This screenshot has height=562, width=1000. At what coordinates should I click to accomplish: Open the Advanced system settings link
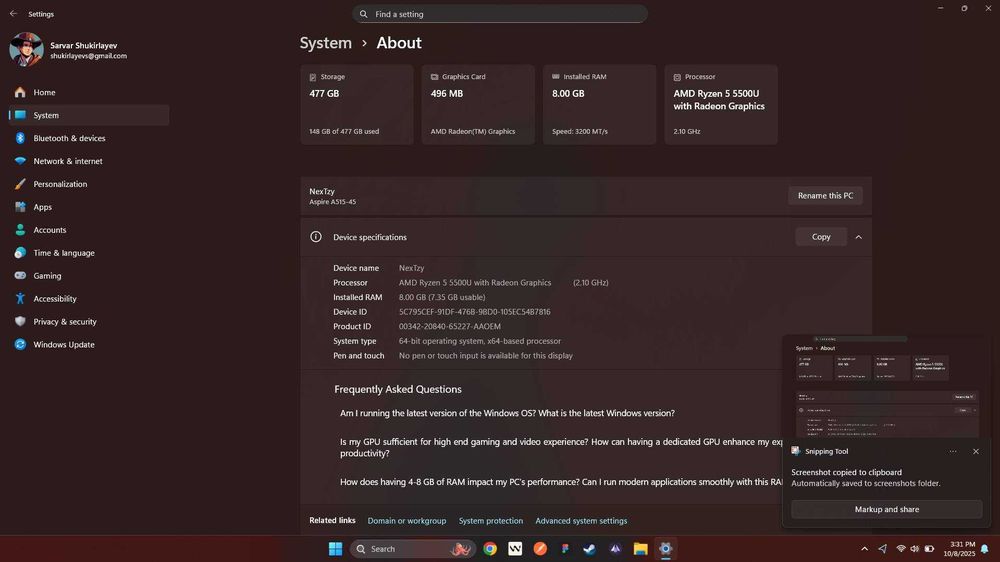581,521
